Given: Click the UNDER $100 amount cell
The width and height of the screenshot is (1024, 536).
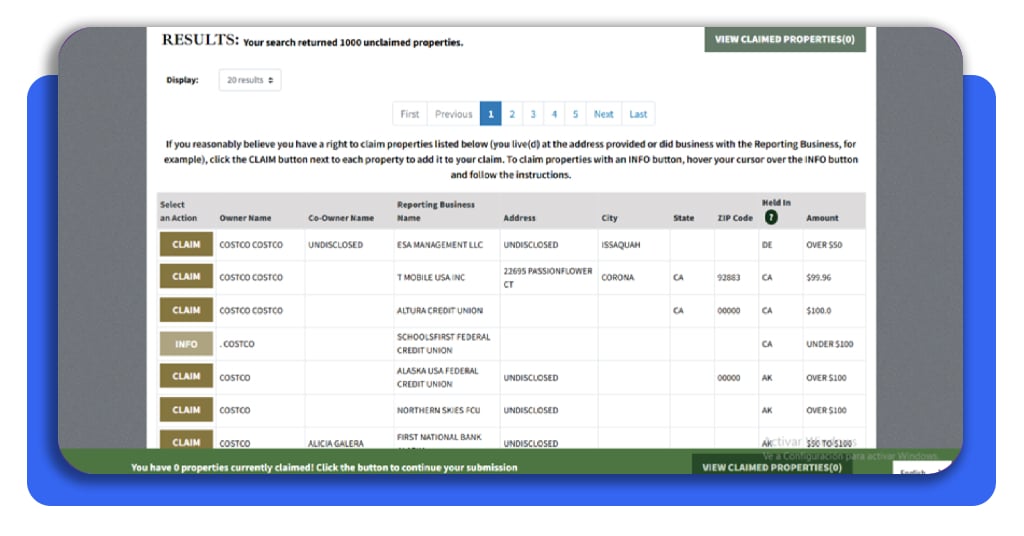Looking at the screenshot, I should pyautogui.click(x=829, y=344).
